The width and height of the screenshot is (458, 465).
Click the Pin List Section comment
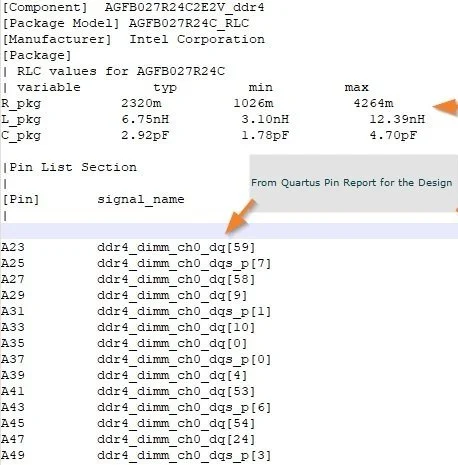click(73, 167)
